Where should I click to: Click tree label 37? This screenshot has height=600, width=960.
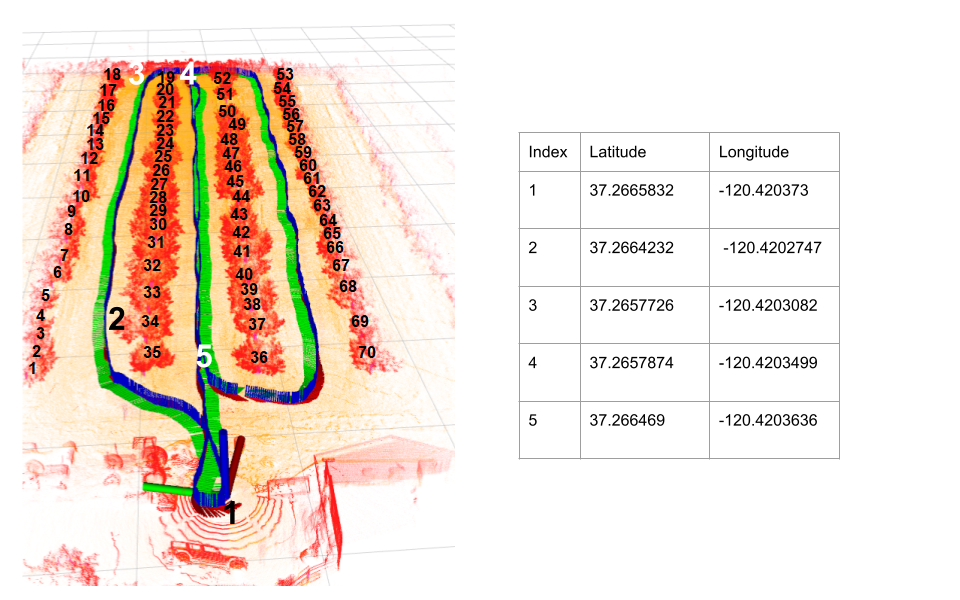coord(257,324)
